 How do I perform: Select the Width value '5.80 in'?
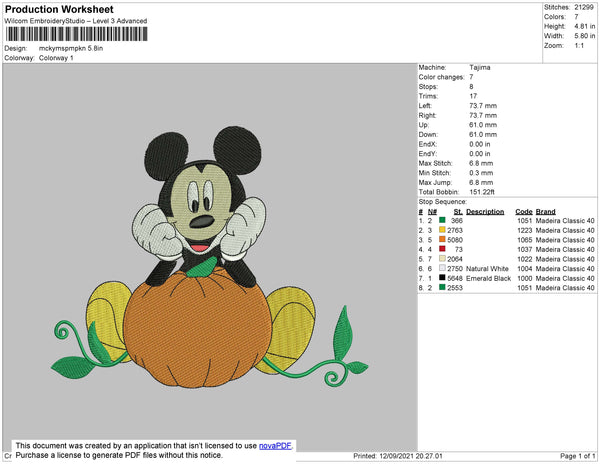pos(584,36)
